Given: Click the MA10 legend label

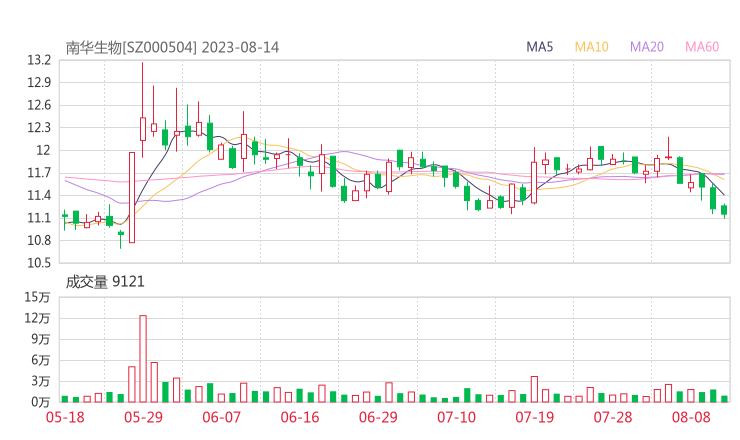Looking at the screenshot, I should pyautogui.click(x=591, y=47).
